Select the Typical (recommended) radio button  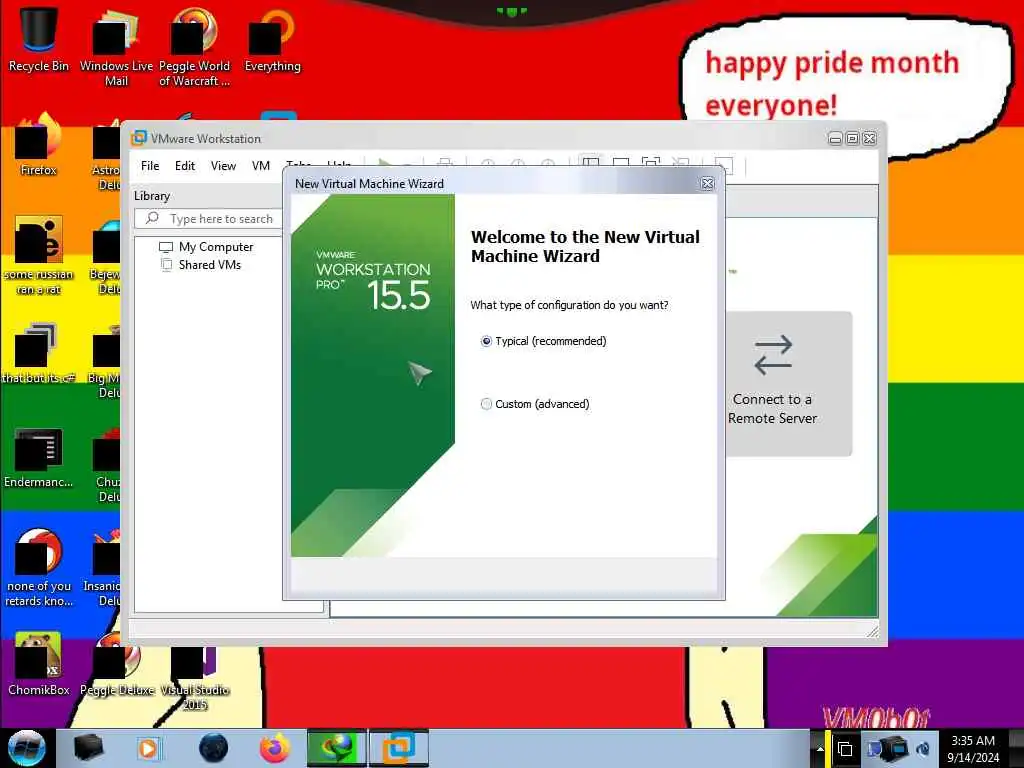[486, 341]
